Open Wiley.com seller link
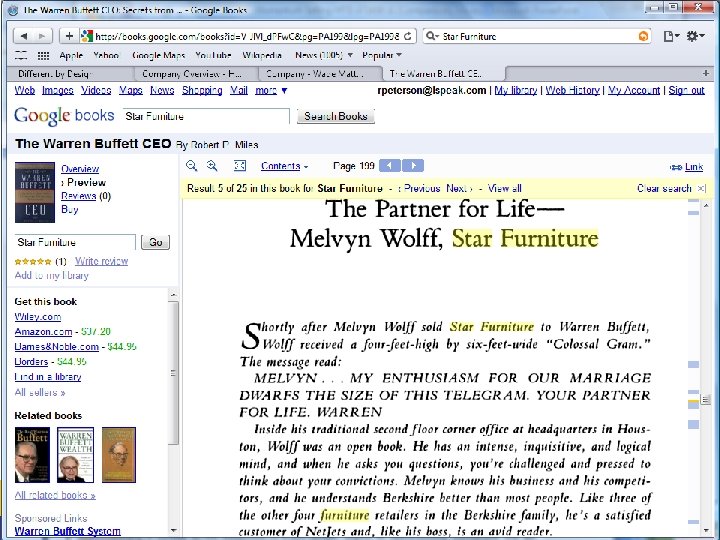This screenshot has width=720, height=540. [x=38, y=317]
